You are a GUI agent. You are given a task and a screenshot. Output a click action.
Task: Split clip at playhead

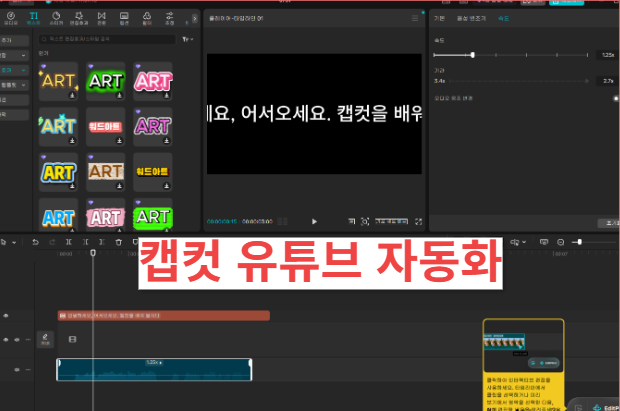coord(69,242)
